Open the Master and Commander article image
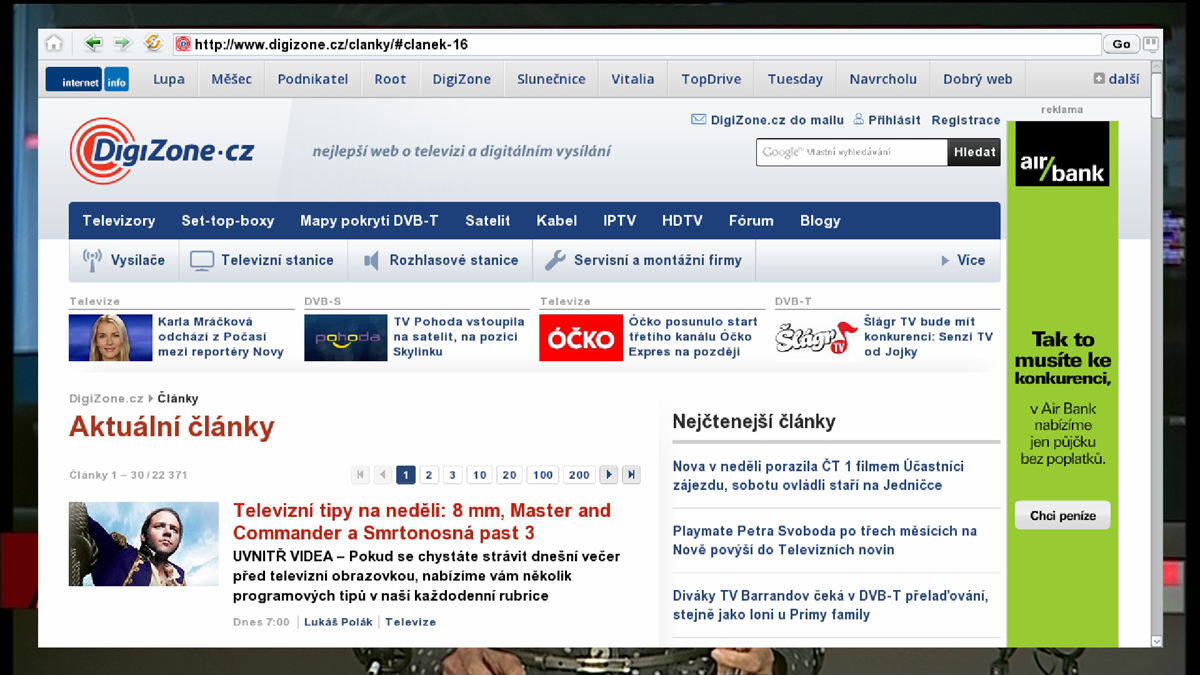Viewport: 1200px width, 675px height. (144, 544)
